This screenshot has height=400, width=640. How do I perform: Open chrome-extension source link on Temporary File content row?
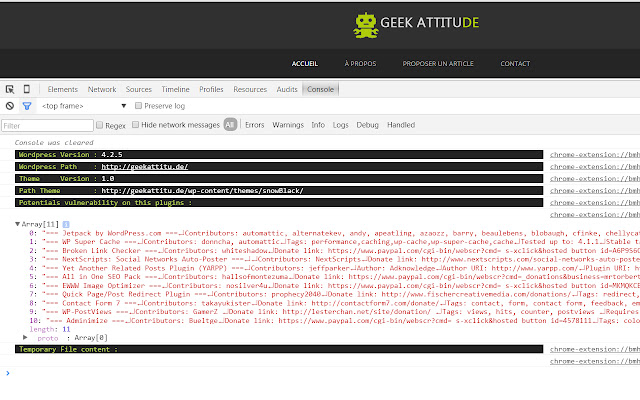(x=595, y=349)
